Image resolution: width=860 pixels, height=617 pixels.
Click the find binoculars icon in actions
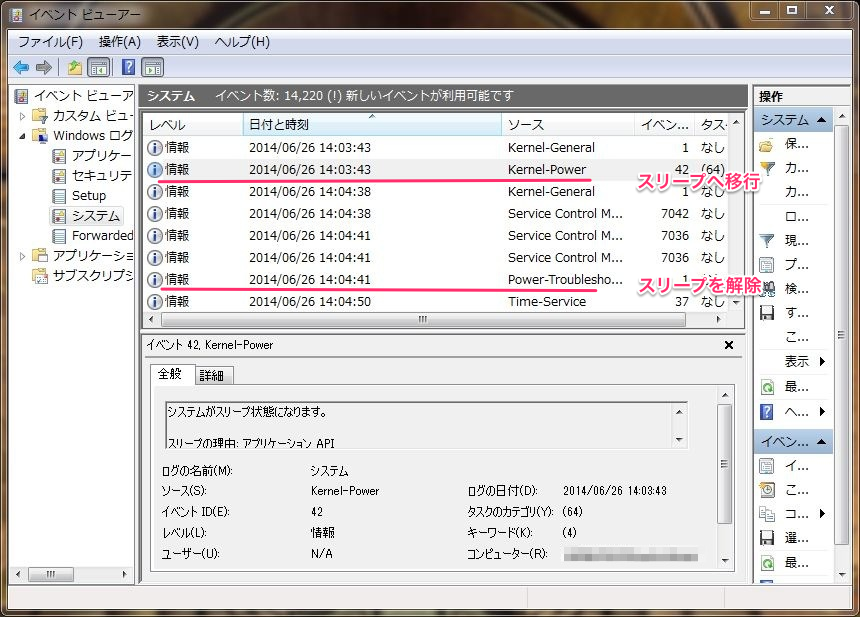[768, 288]
